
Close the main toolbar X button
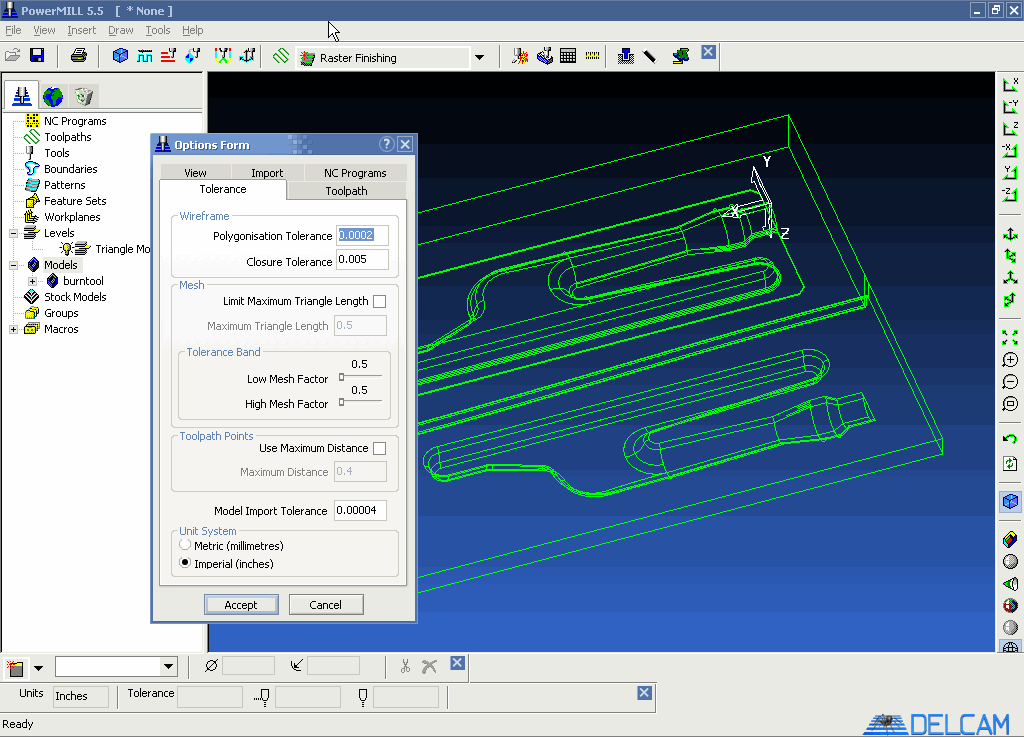coord(709,52)
